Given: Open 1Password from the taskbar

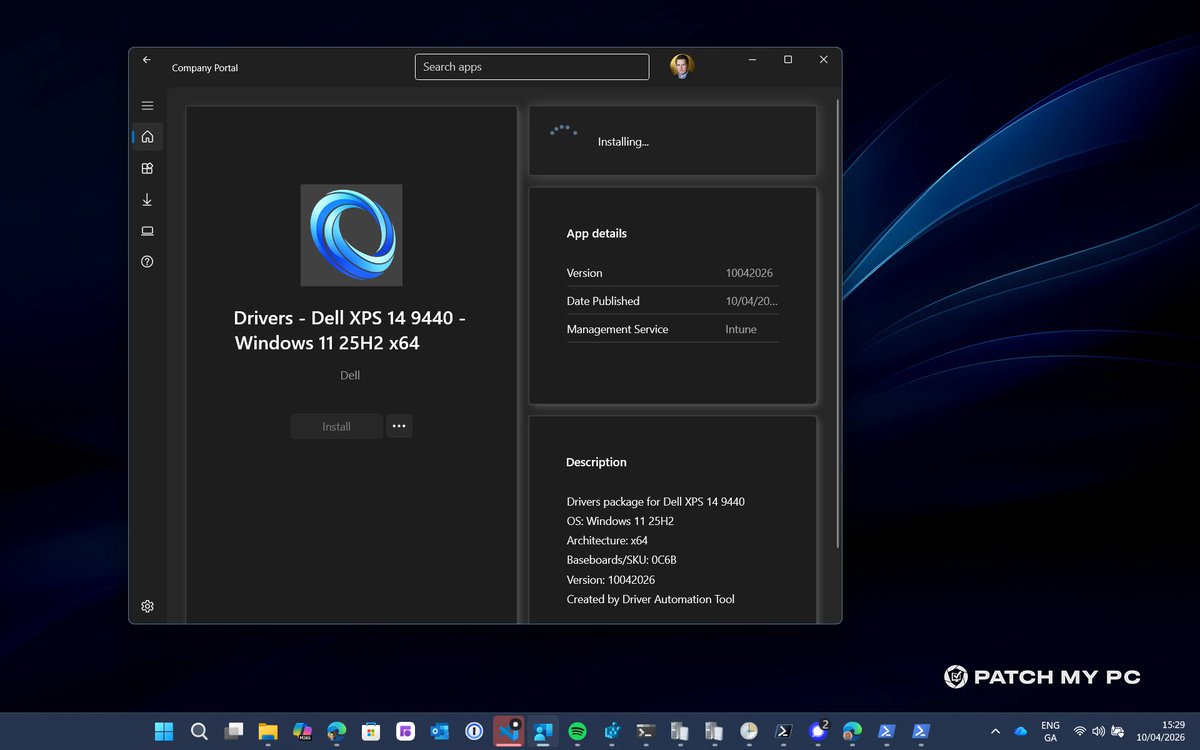Looking at the screenshot, I should click(x=474, y=731).
